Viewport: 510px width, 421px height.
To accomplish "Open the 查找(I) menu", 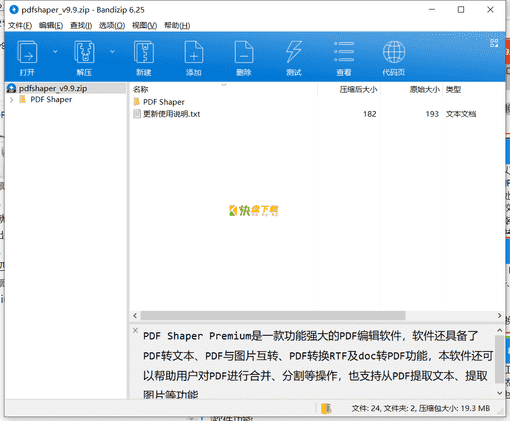I will (x=81, y=26).
